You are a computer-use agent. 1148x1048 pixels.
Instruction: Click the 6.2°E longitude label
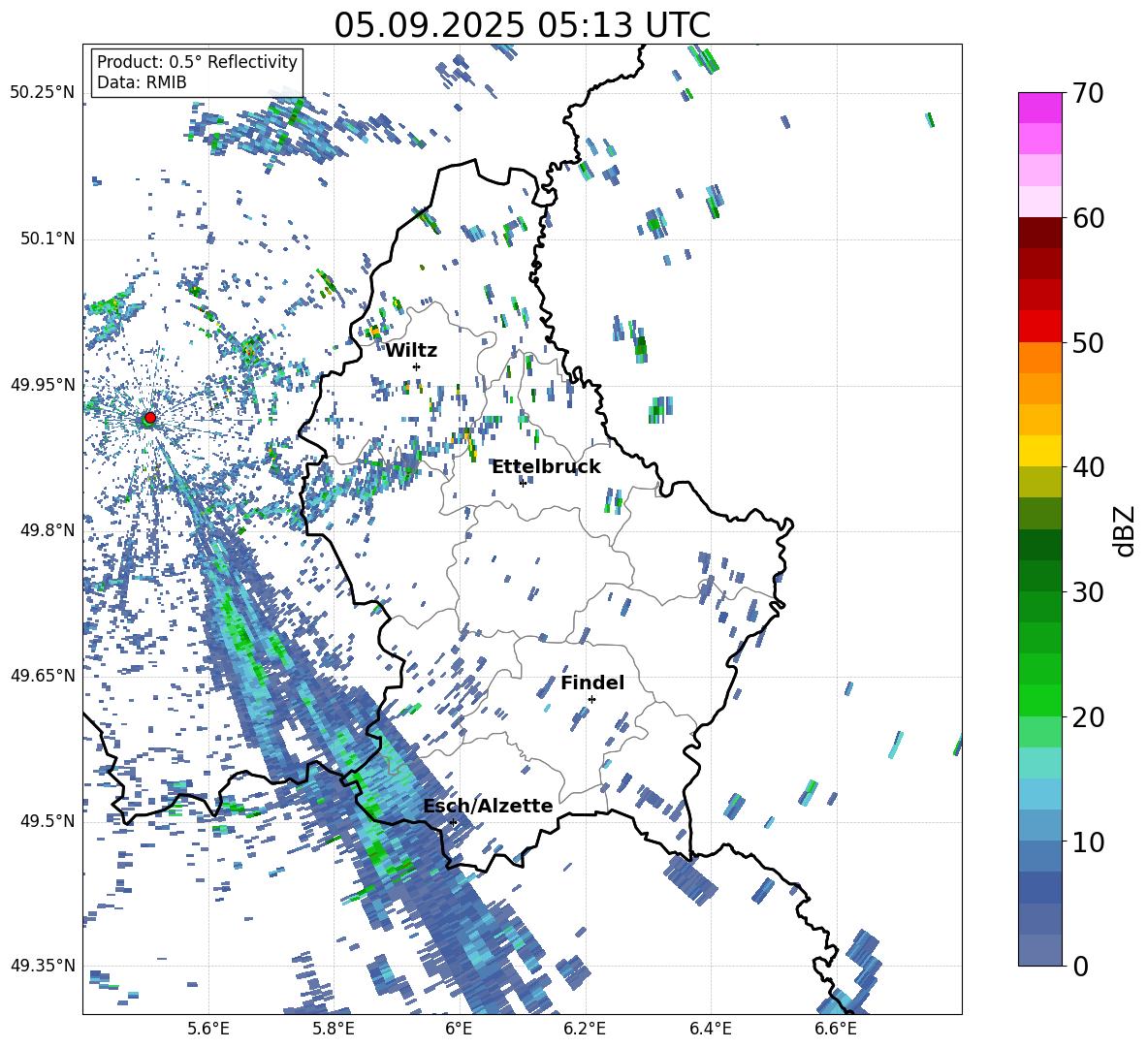pyautogui.click(x=585, y=1029)
